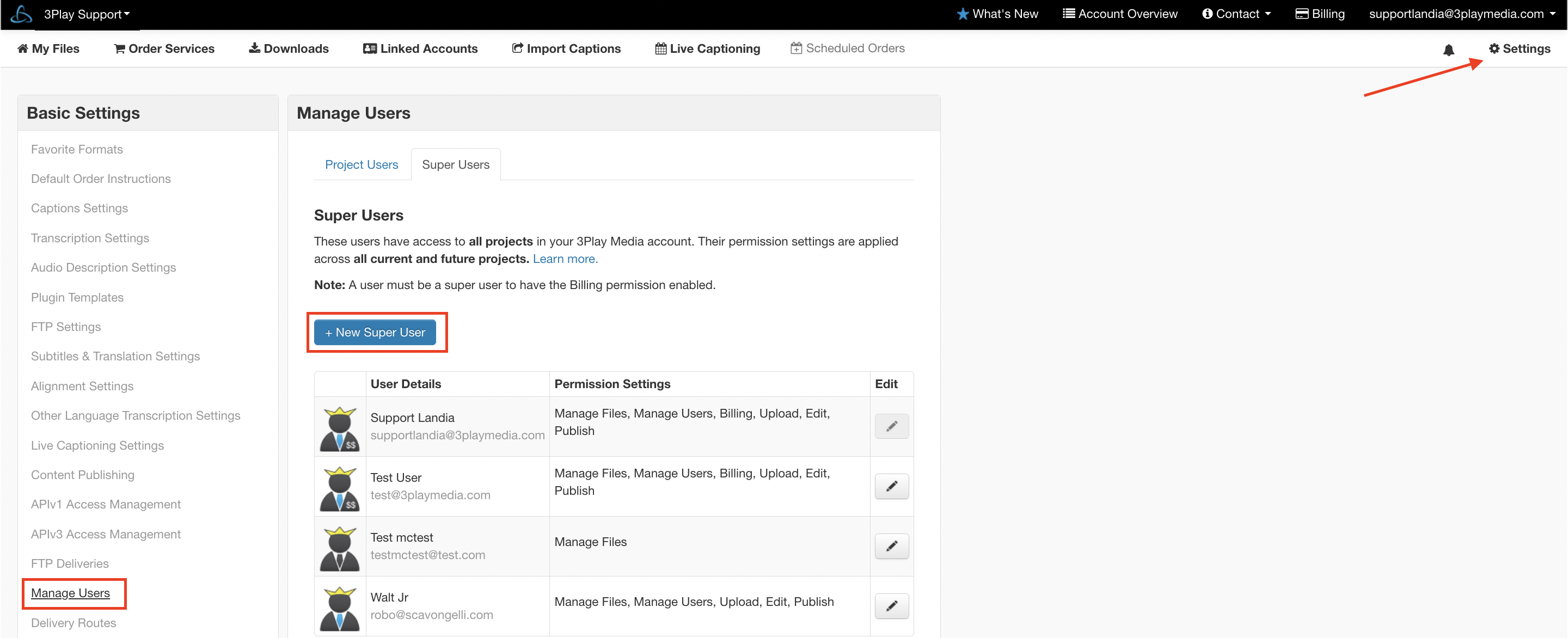Open APIv3 Access Management

(106, 534)
